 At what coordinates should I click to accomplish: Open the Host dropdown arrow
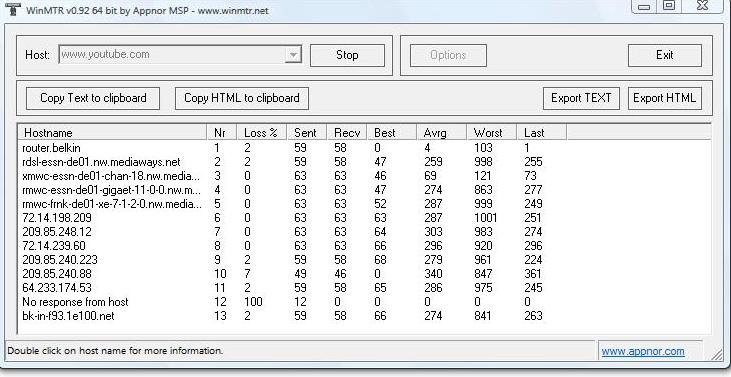pos(293,55)
